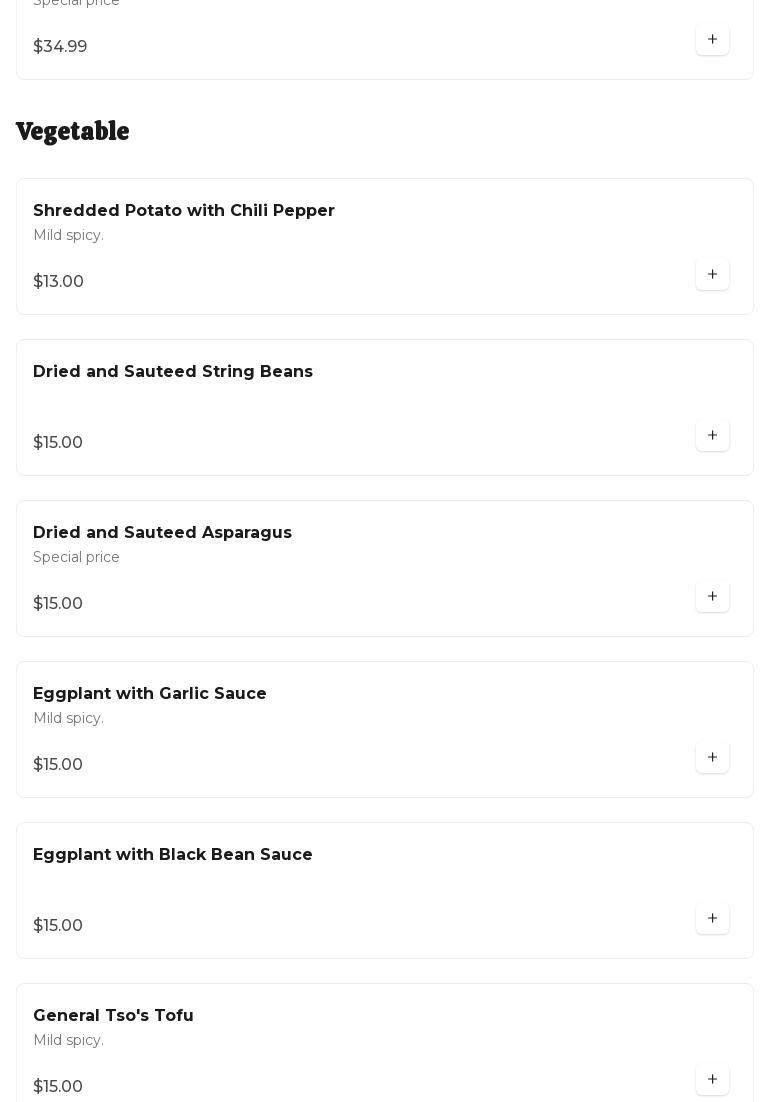The height and width of the screenshot is (1102, 770).
Task: Add Eggplant with Garlic Sauce to order
Action: click(712, 757)
